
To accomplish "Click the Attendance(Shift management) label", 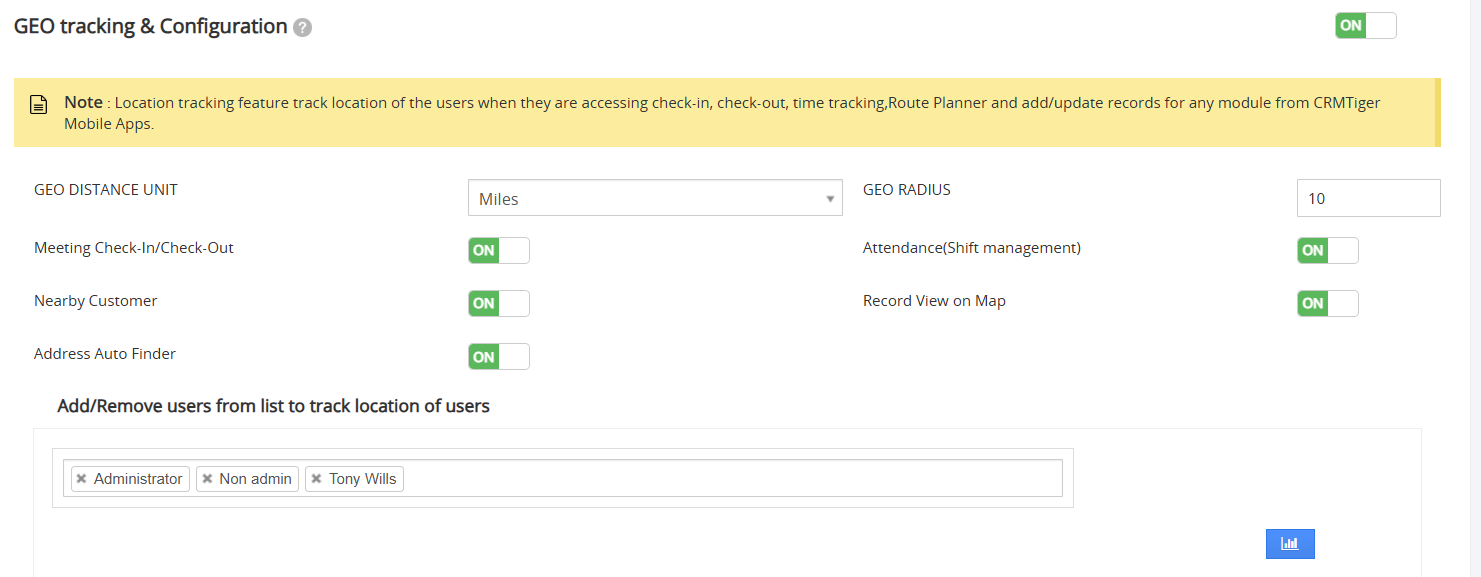I will pyautogui.click(x=972, y=247).
